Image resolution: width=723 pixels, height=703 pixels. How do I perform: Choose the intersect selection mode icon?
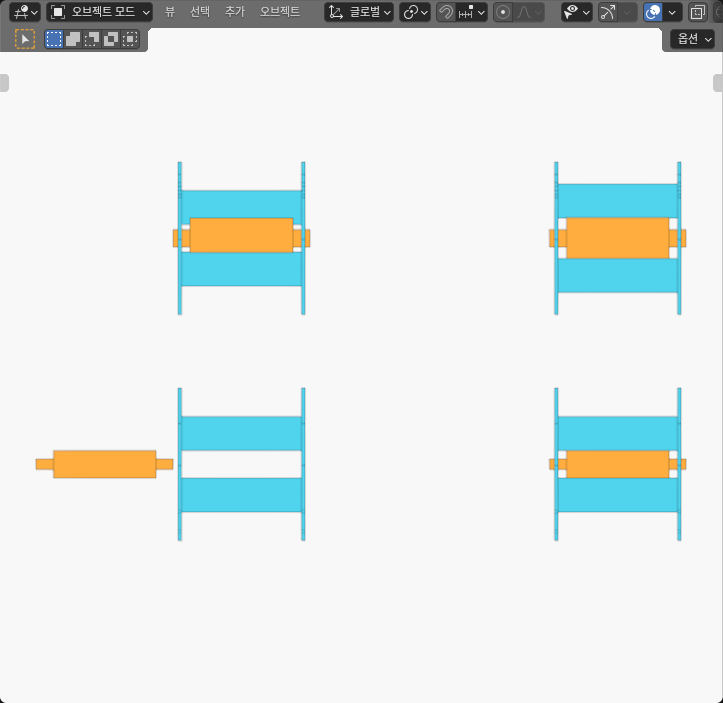tap(130, 39)
